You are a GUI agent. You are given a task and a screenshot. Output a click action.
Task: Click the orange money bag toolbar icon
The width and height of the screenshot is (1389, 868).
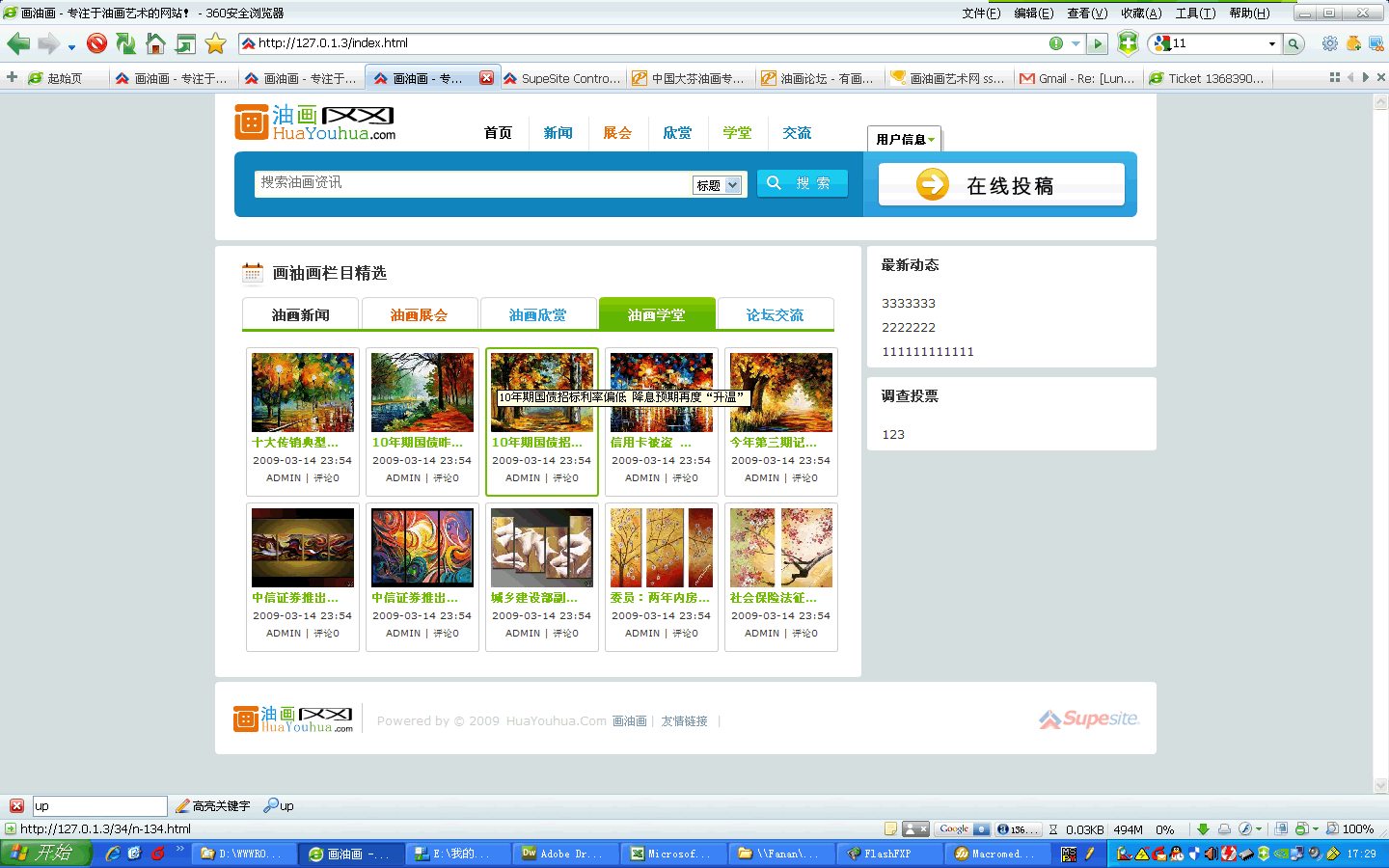1353,43
